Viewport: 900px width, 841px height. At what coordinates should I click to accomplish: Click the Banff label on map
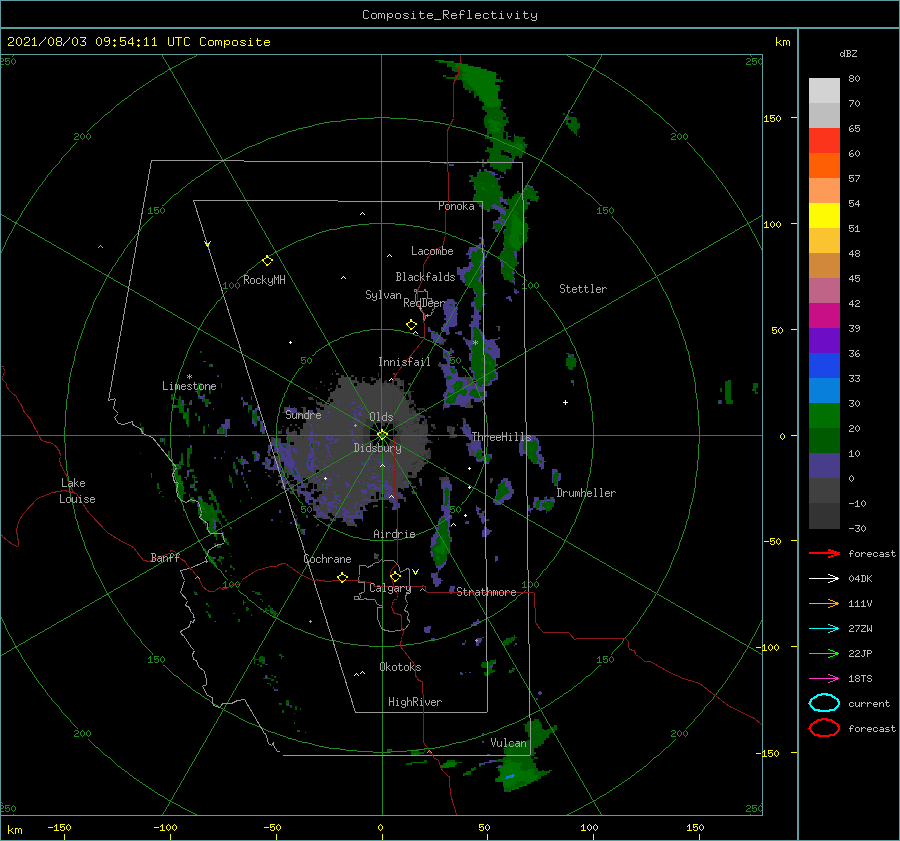tap(165, 557)
